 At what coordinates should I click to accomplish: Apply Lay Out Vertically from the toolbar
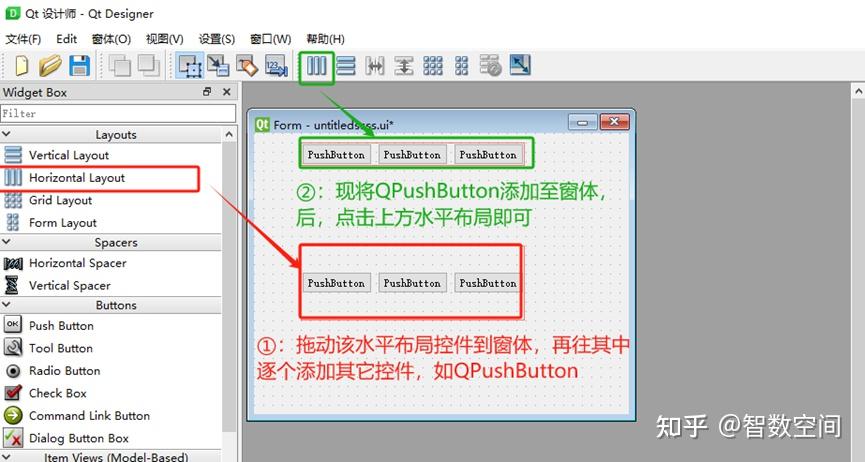pyautogui.click(x=346, y=66)
